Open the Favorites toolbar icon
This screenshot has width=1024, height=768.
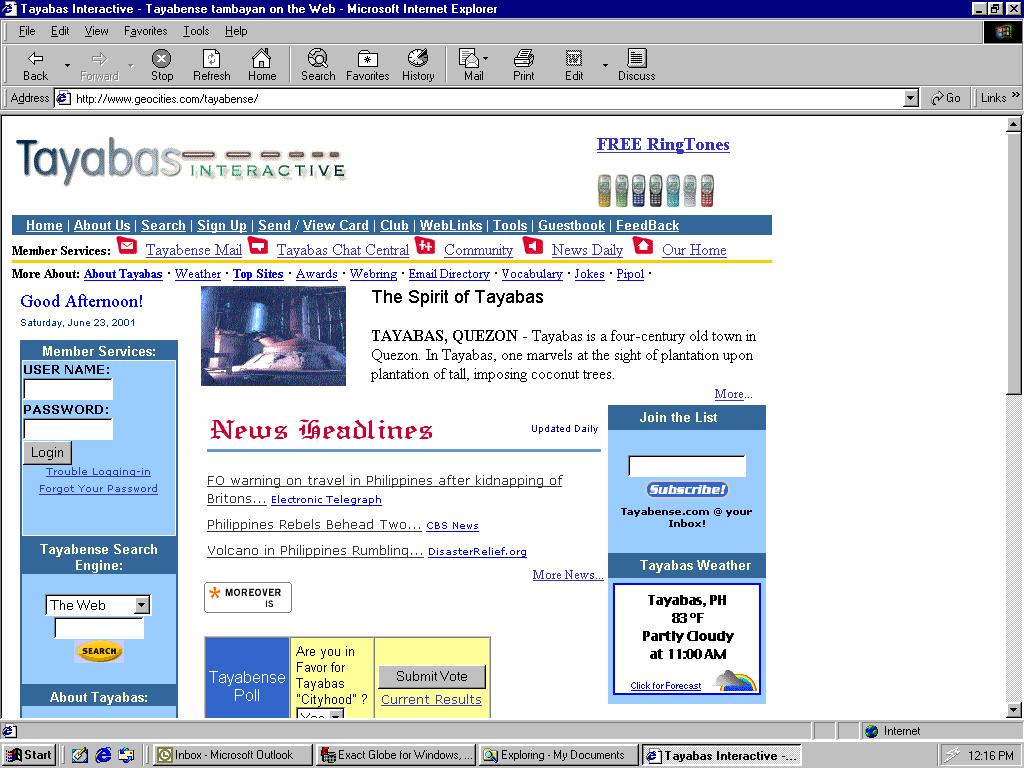(x=367, y=65)
